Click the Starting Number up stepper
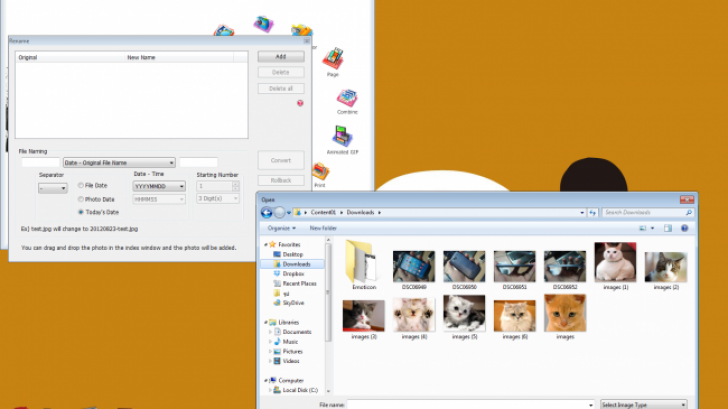The width and height of the screenshot is (728, 409). pyautogui.click(x=235, y=184)
